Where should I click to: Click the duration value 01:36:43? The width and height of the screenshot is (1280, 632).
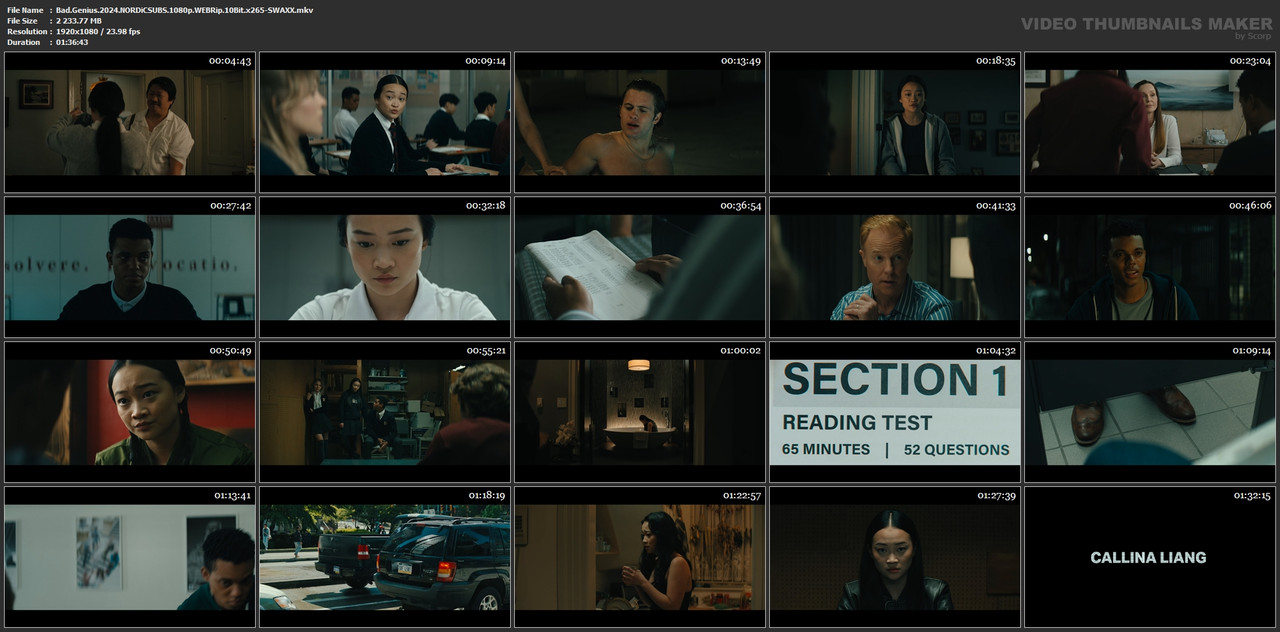72,43
